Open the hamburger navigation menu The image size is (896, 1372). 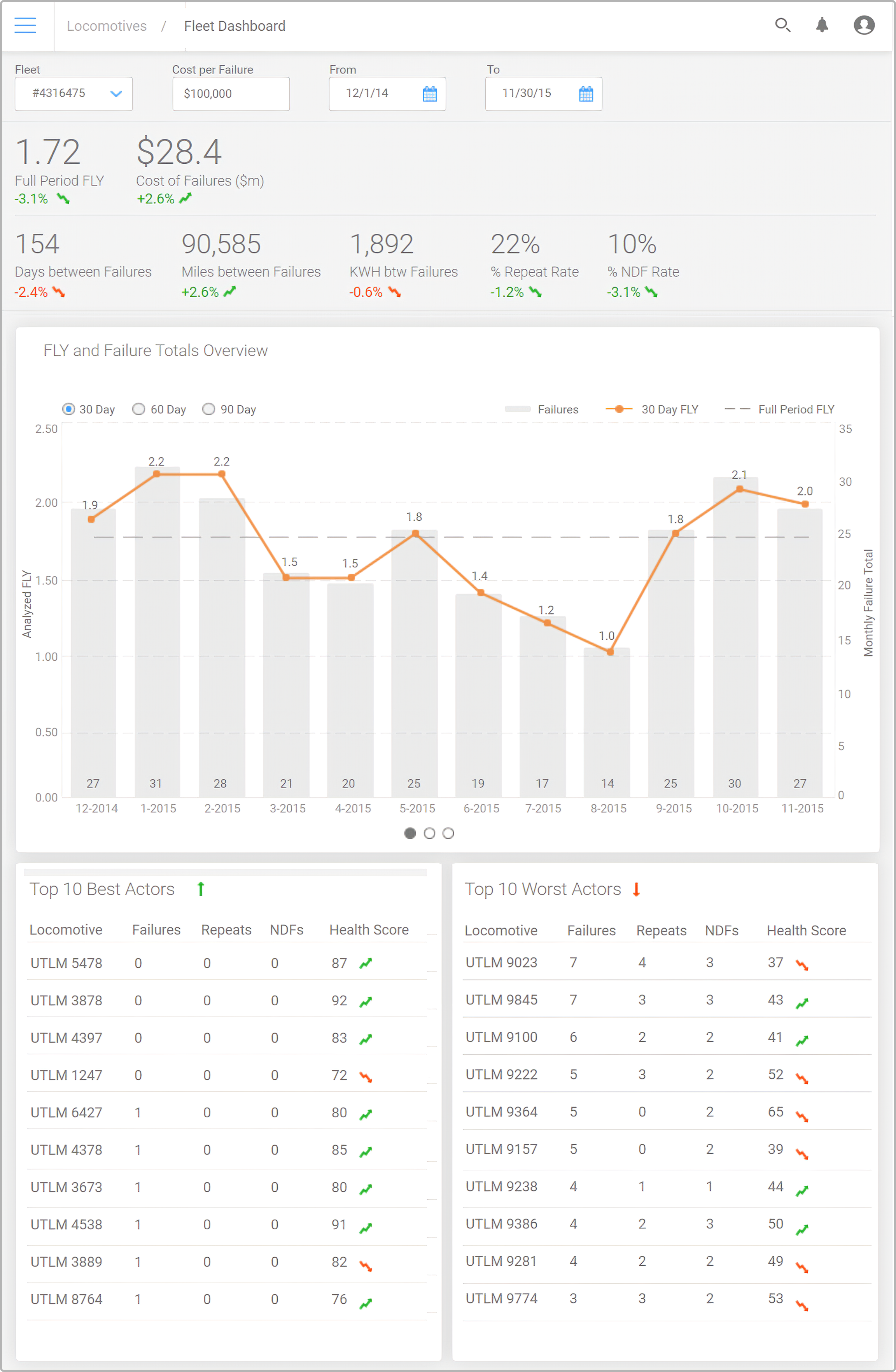25,25
